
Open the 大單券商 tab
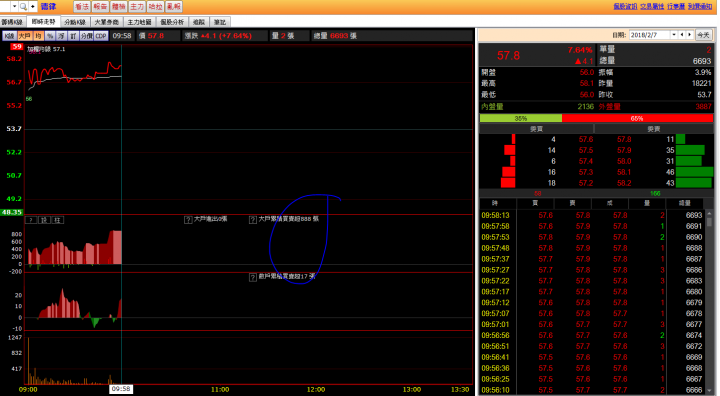pyautogui.click(x=107, y=22)
